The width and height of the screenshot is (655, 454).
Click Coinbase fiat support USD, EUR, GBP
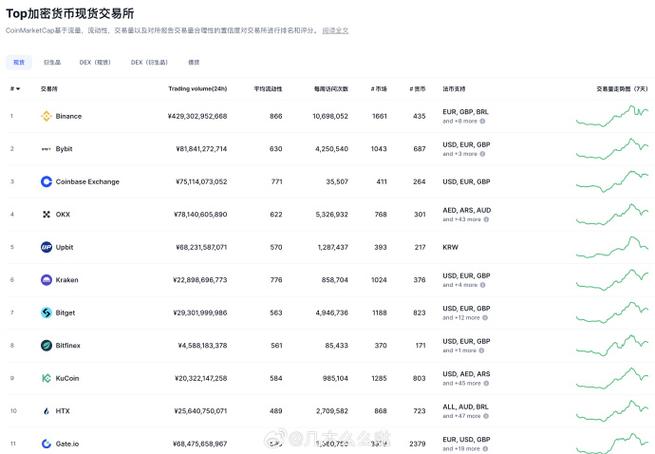(x=467, y=182)
